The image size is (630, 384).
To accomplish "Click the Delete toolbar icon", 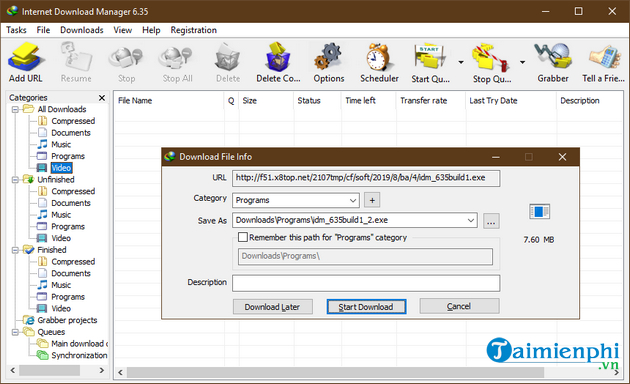I will (228, 62).
